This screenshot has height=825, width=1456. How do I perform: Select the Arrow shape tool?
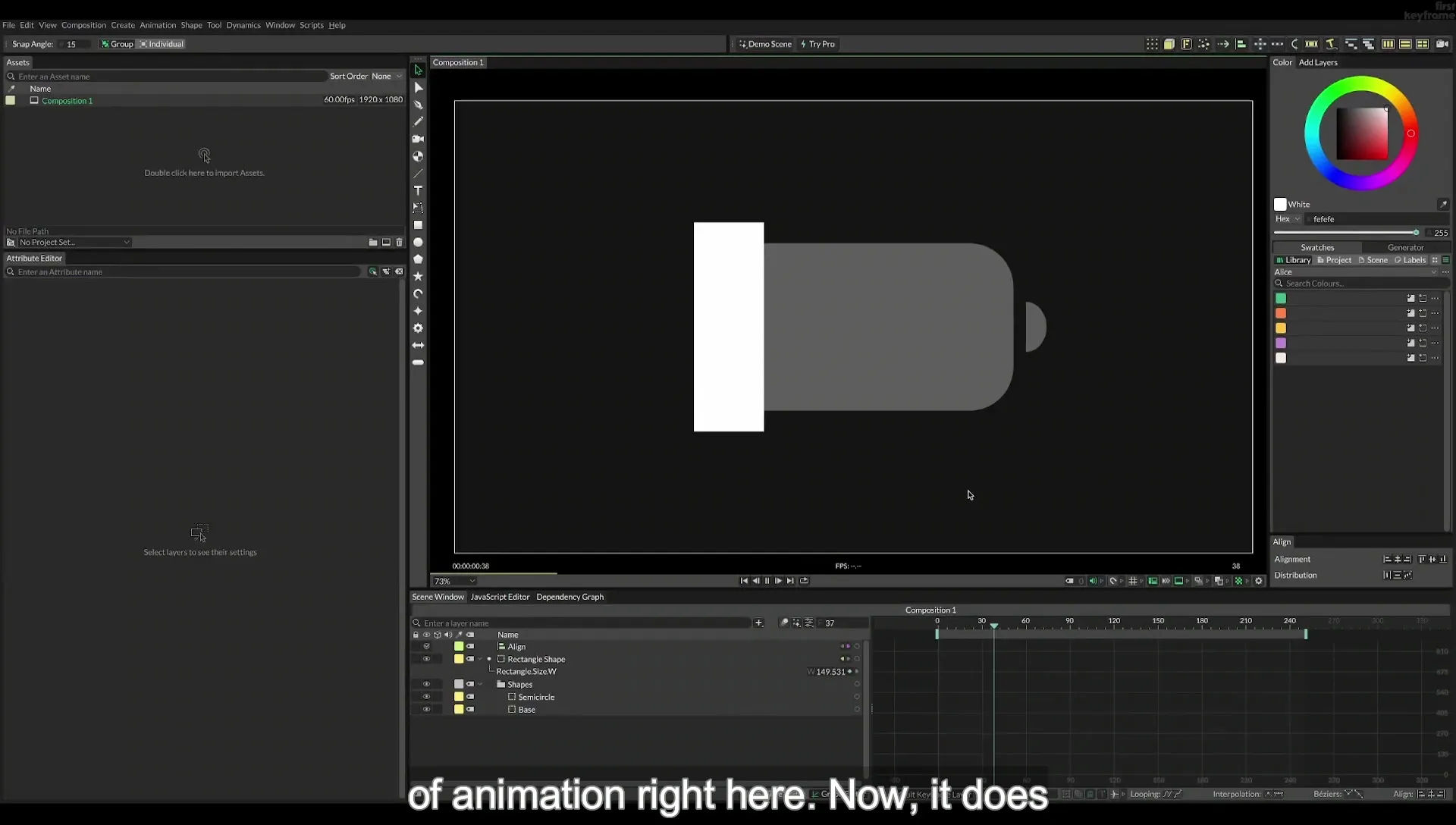(418, 346)
